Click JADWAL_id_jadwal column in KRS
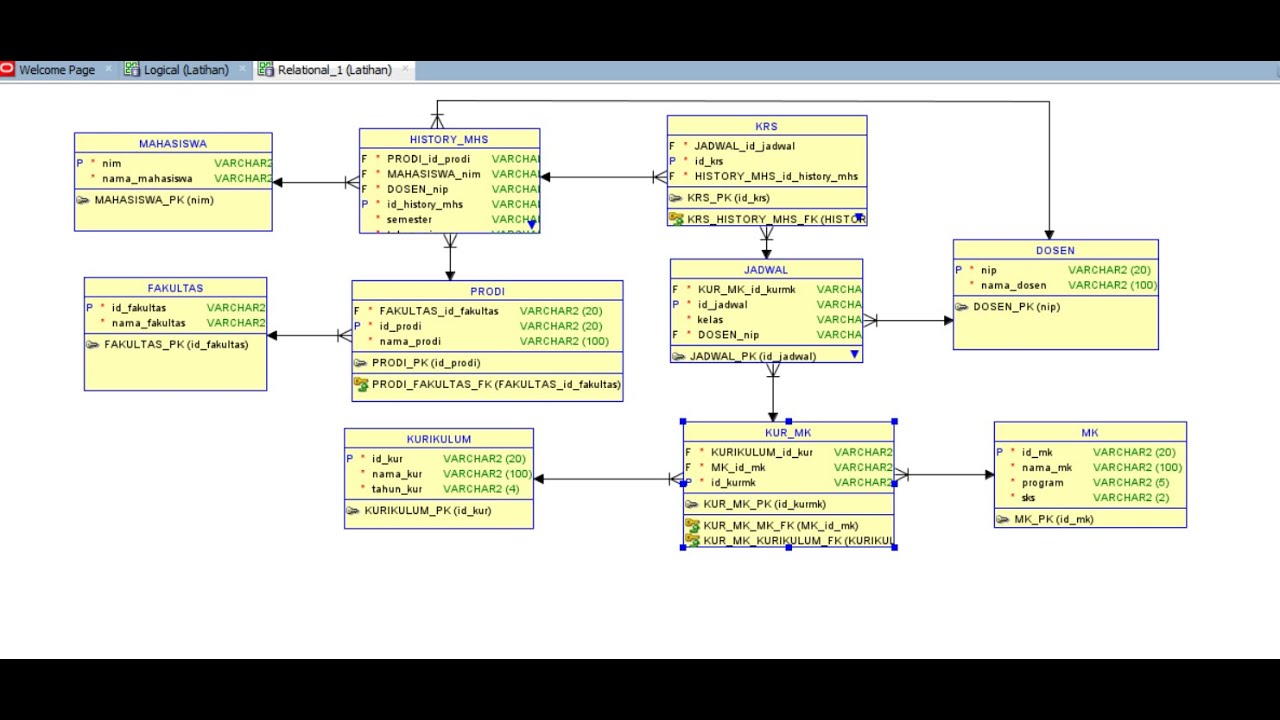The height and width of the screenshot is (720, 1280). (x=744, y=146)
